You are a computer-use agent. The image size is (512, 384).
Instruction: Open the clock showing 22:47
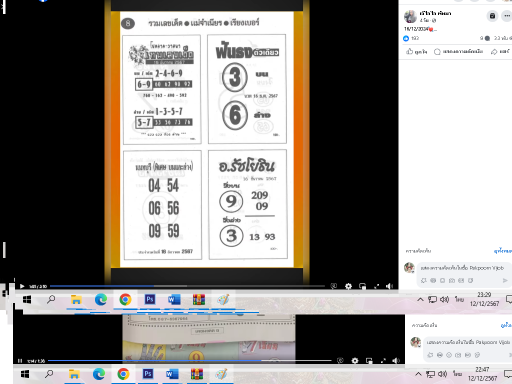pos(482,374)
